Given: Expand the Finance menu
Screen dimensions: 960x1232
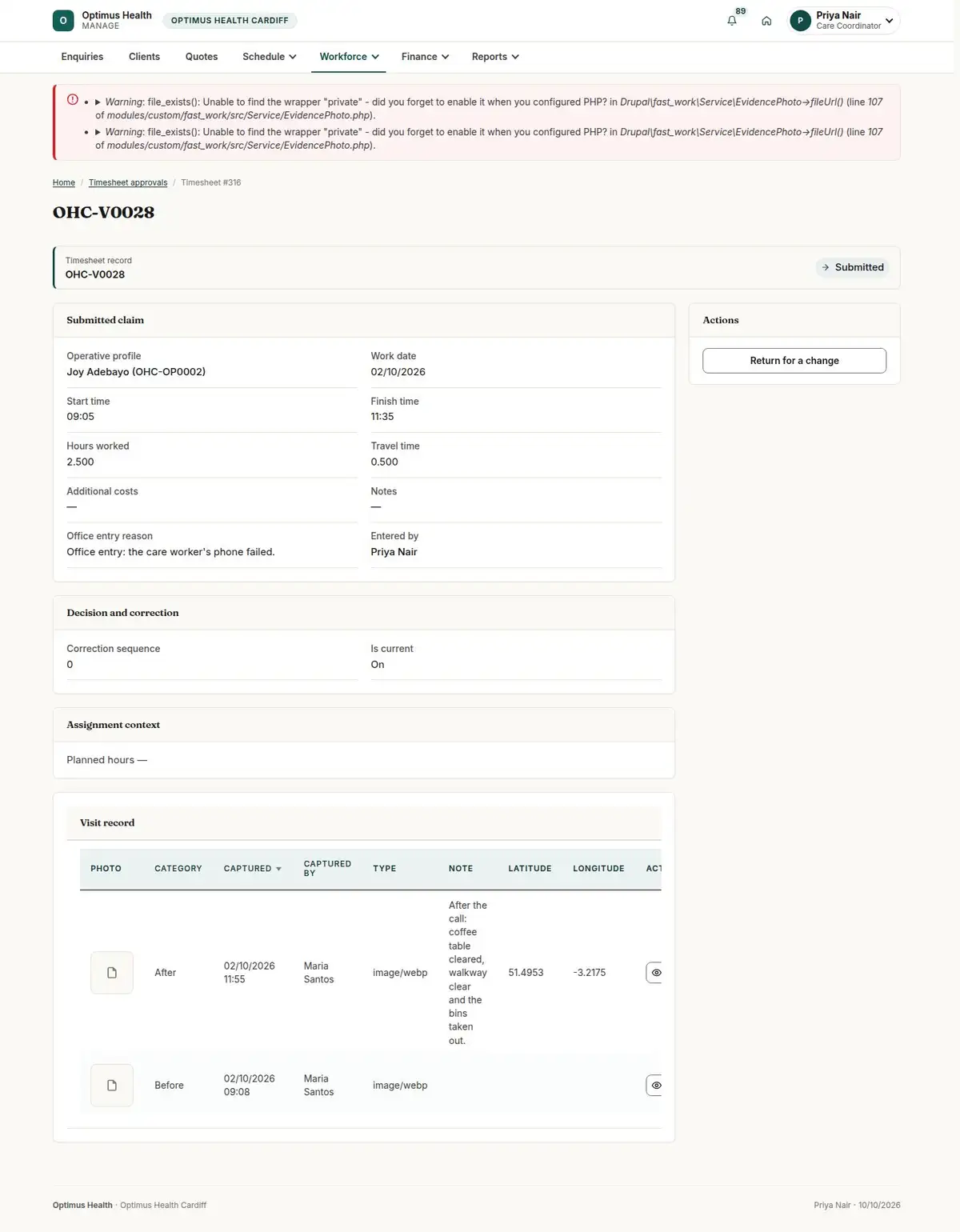Looking at the screenshot, I should point(425,57).
